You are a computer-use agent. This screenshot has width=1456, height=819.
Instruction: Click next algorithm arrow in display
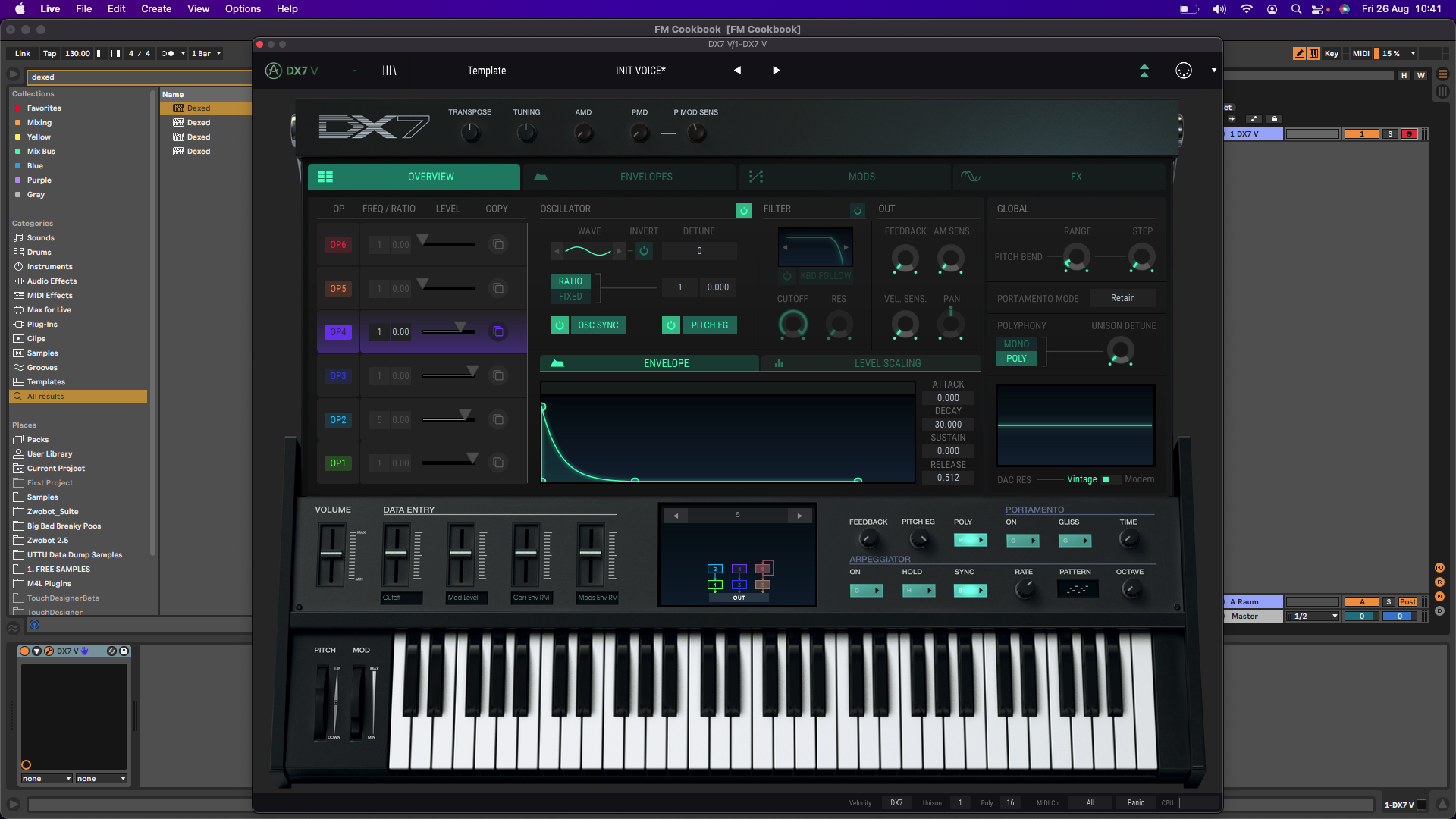click(799, 516)
